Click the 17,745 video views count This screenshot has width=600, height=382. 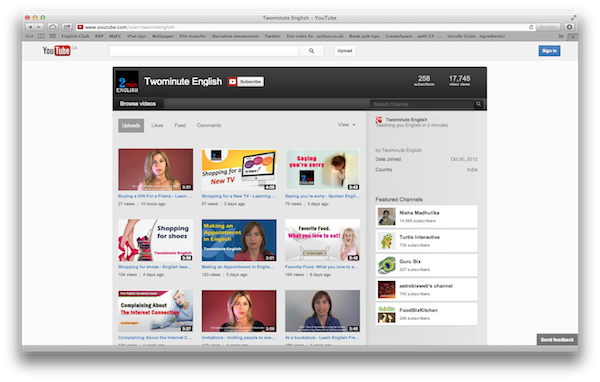point(460,80)
